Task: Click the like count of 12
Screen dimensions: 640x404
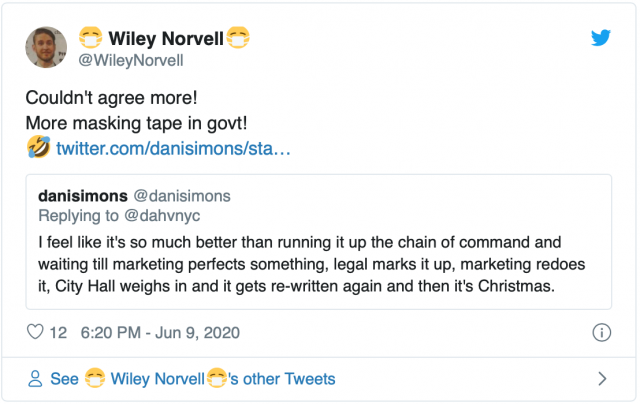Action: 58,332
